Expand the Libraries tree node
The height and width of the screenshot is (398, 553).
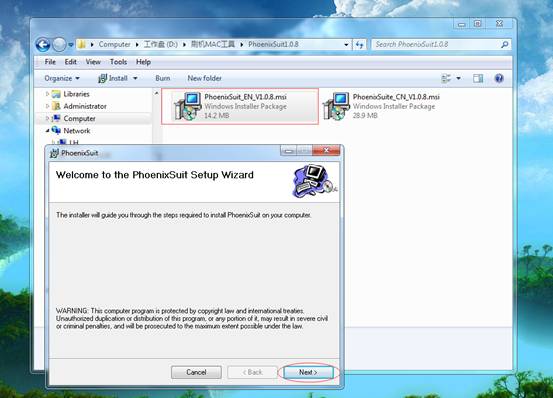click(47, 94)
